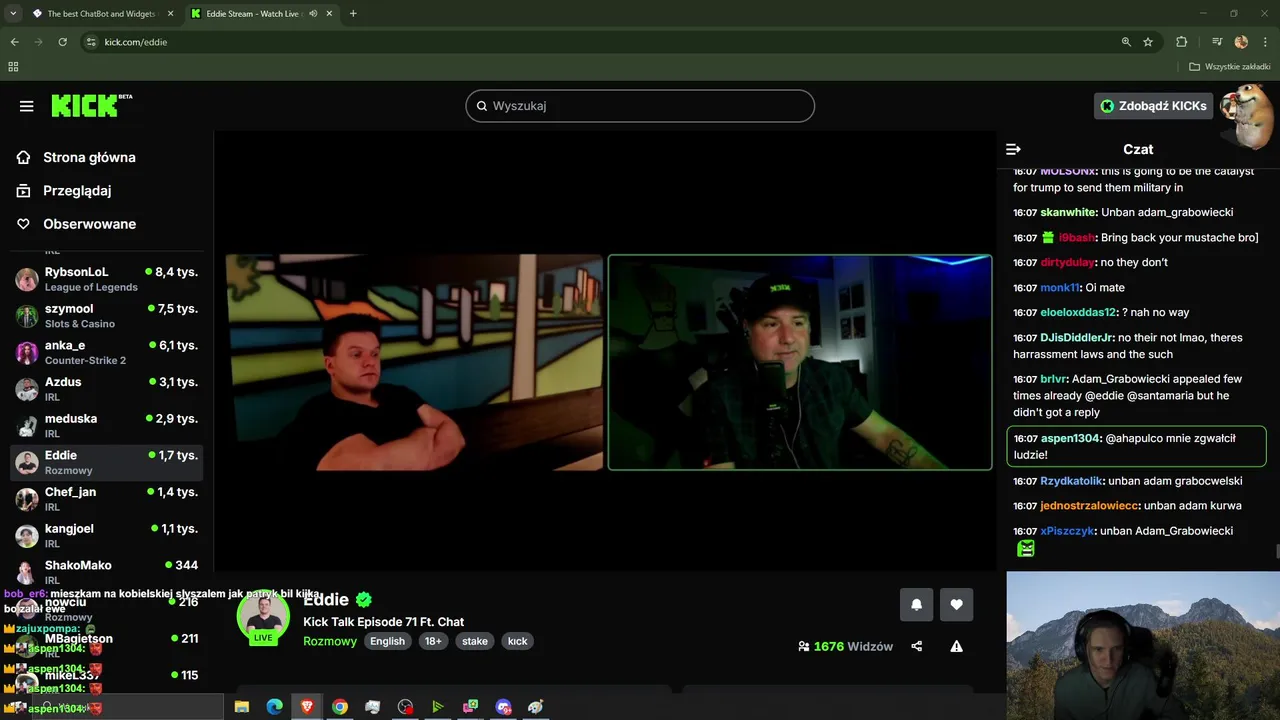This screenshot has height=720, width=1280.
Task: Open Eddie's LIVE avatar
Action: (263, 617)
